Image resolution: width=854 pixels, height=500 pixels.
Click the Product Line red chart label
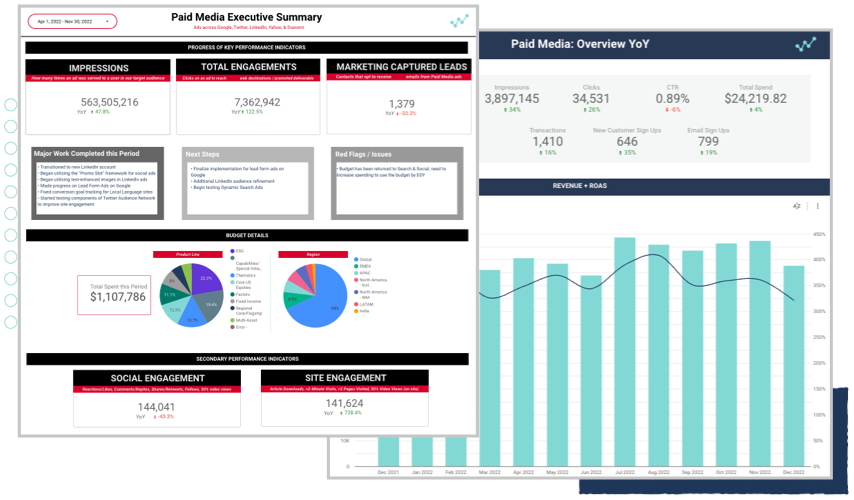pos(188,254)
